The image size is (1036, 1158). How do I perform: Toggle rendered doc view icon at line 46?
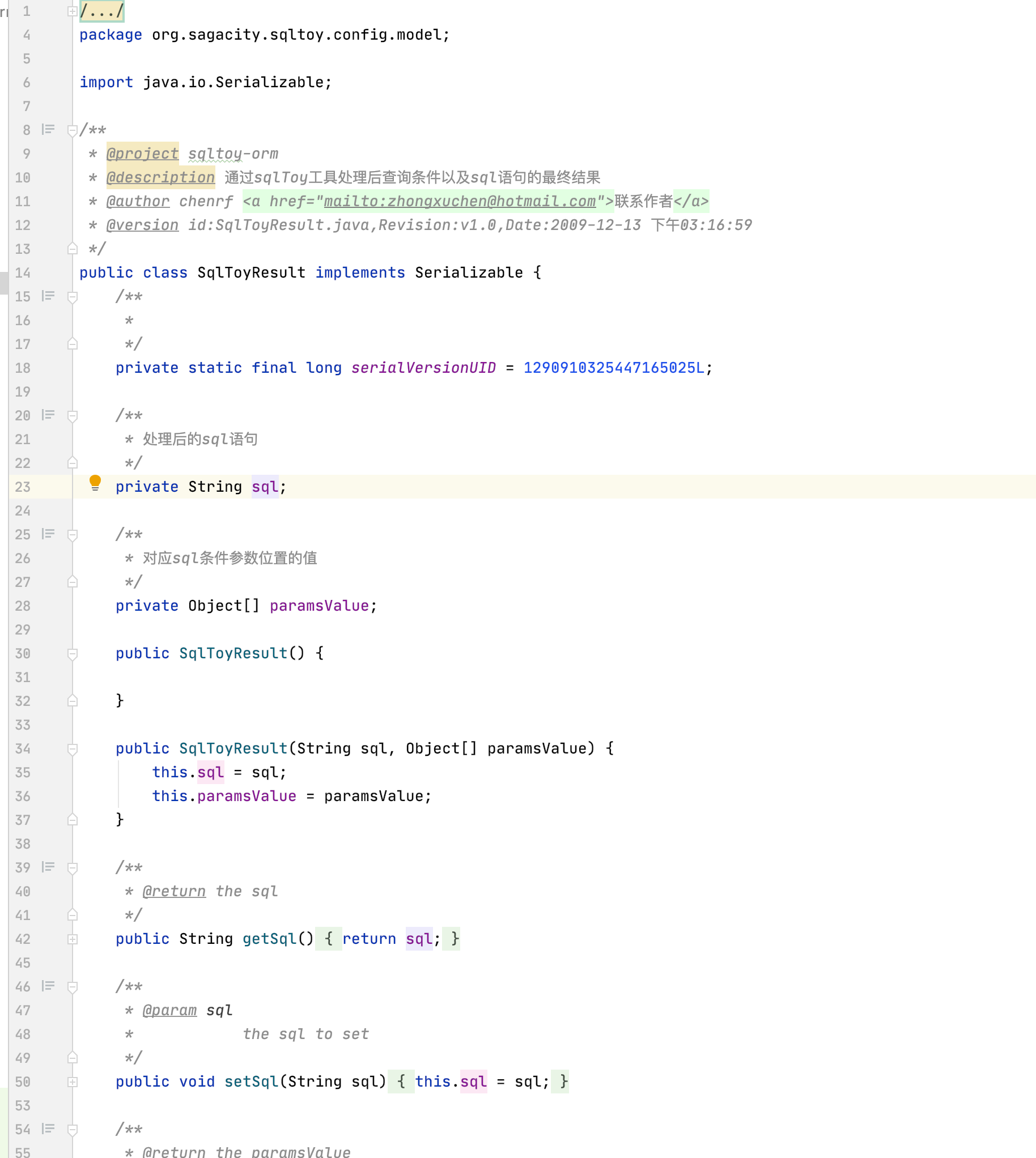click(x=48, y=986)
